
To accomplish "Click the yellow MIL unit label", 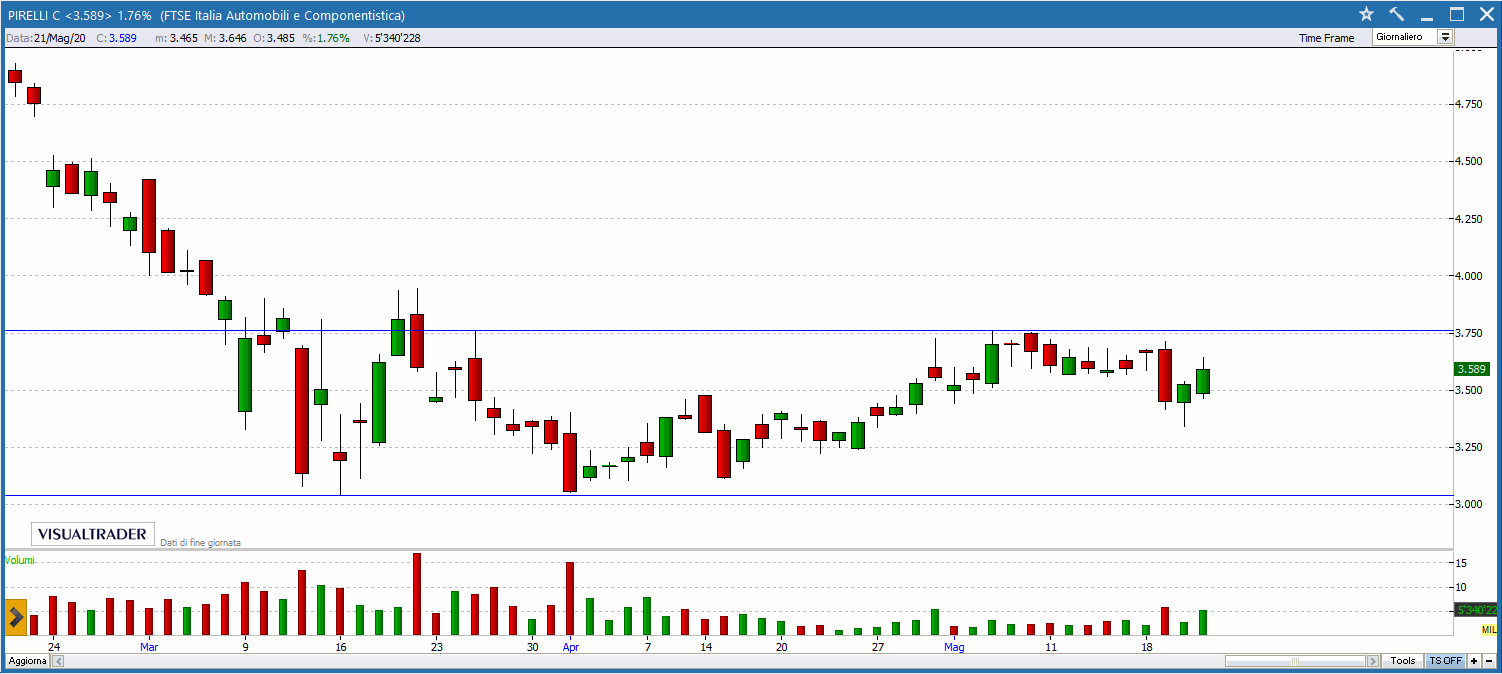I will click(1489, 629).
